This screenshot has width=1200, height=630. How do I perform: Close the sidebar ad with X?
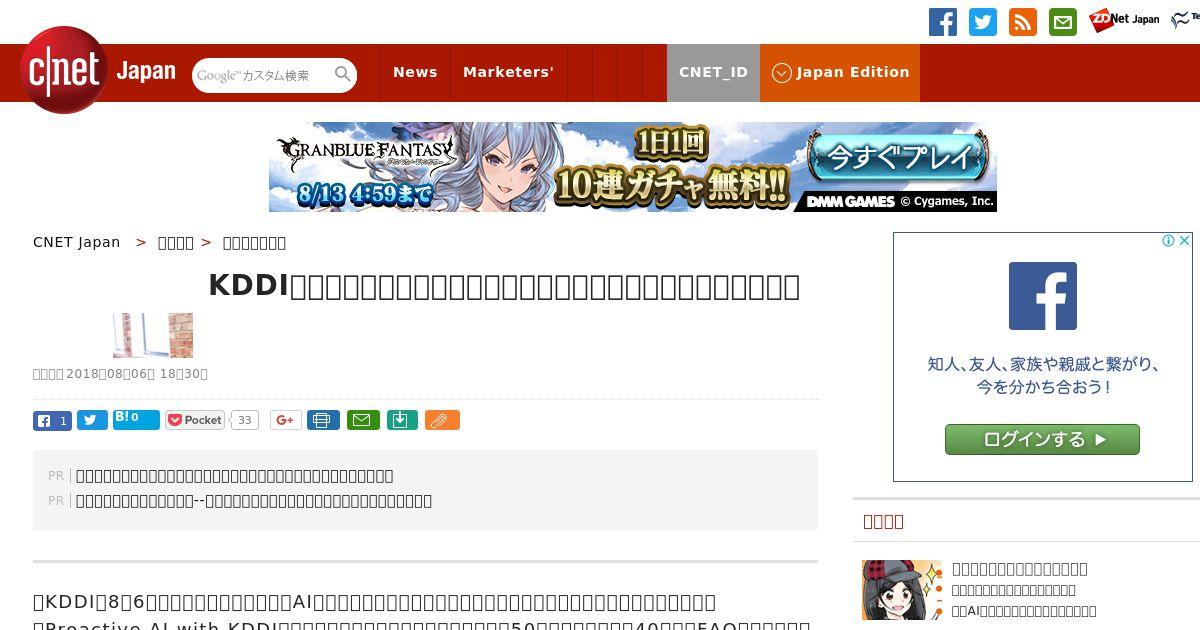(x=1185, y=241)
